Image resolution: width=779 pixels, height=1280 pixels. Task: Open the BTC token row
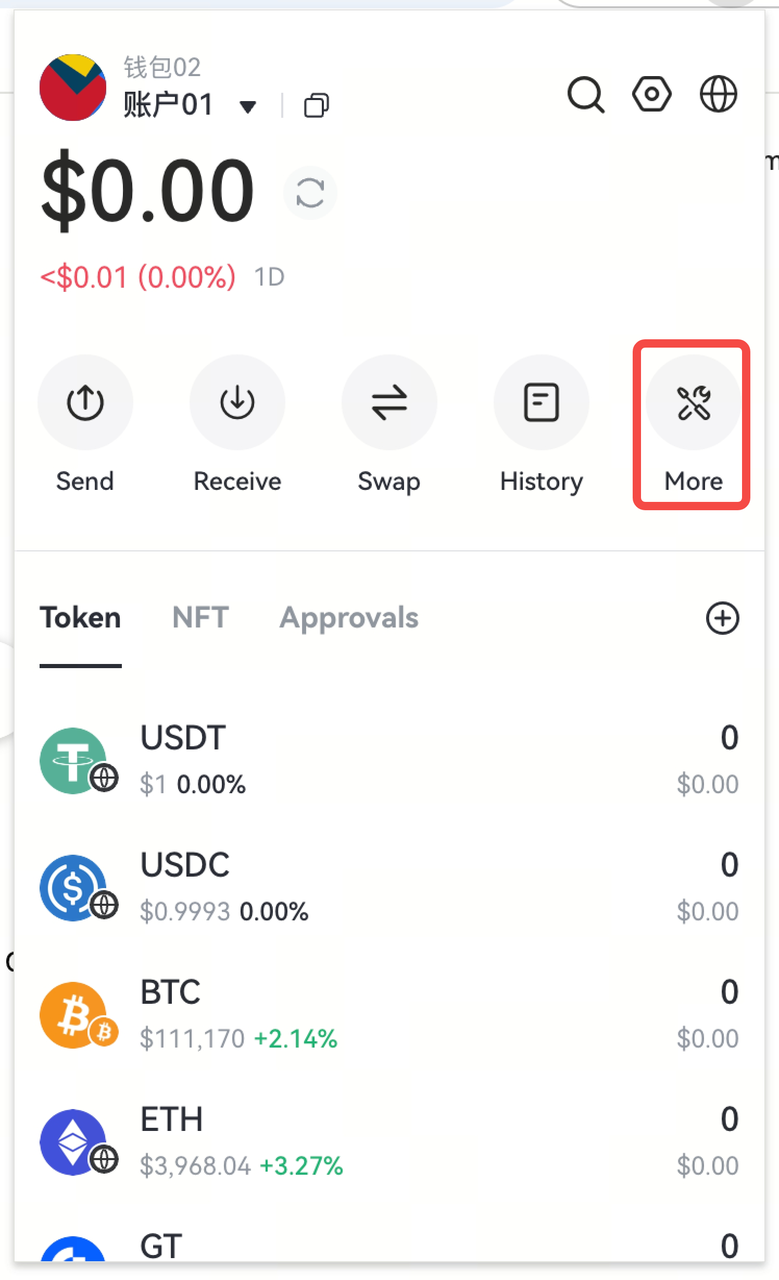coord(388,1014)
